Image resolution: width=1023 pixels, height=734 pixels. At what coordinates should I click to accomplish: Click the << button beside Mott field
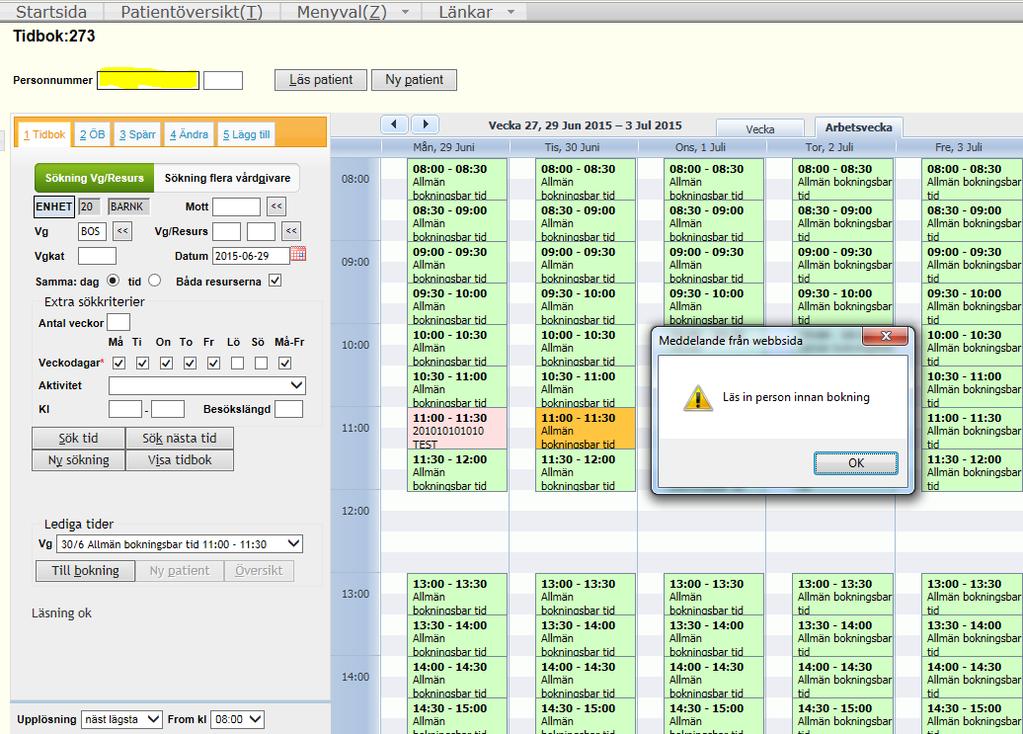coord(277,207)
